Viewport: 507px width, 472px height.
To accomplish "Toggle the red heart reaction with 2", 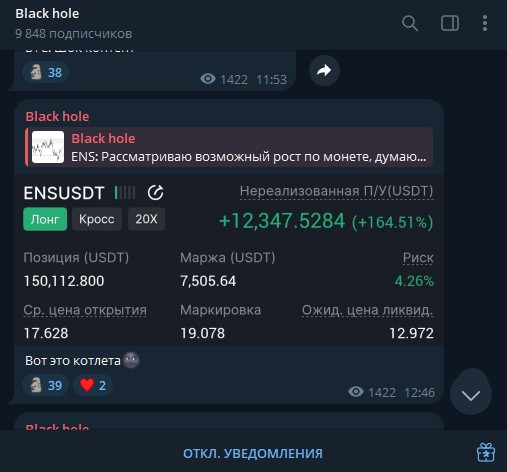I will click(x=93, y=385).
